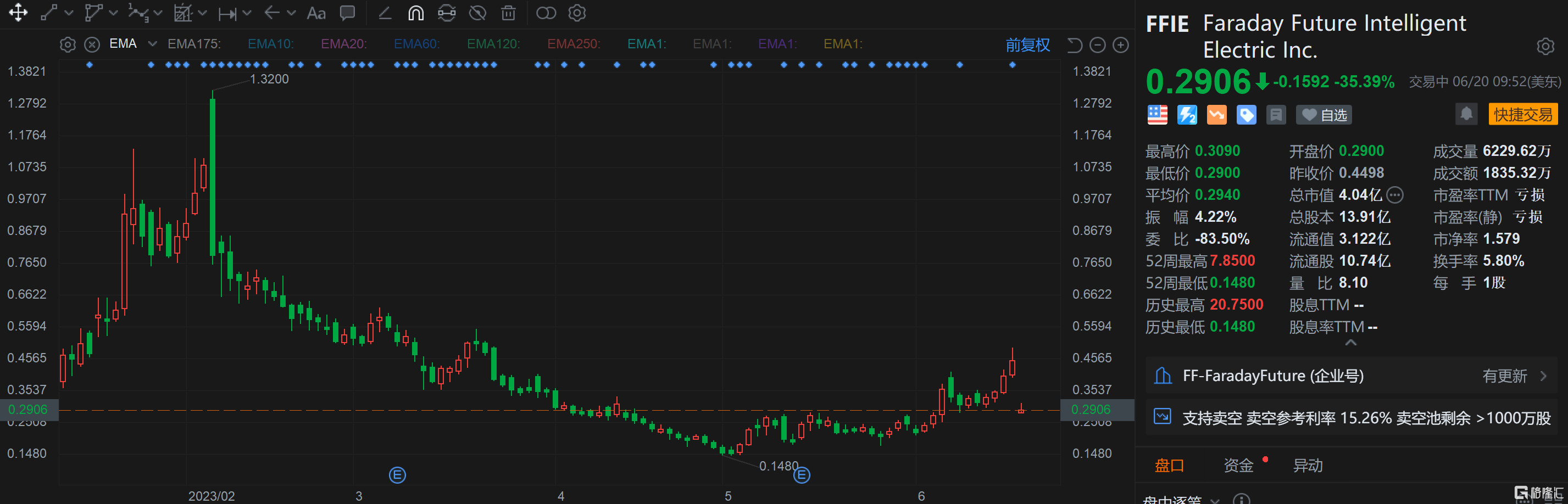
Task: Open the 前复权 price adjustment option
Action: click(x=1027, y=45)
